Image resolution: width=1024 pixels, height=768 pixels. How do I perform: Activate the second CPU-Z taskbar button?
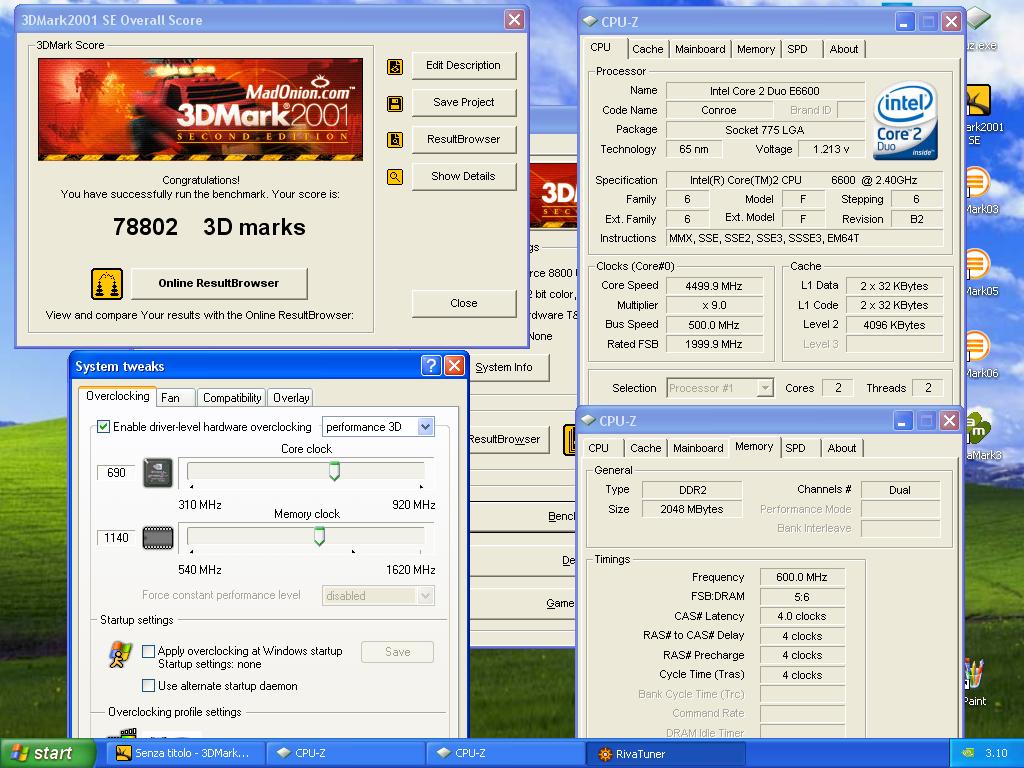pos(505,754)
